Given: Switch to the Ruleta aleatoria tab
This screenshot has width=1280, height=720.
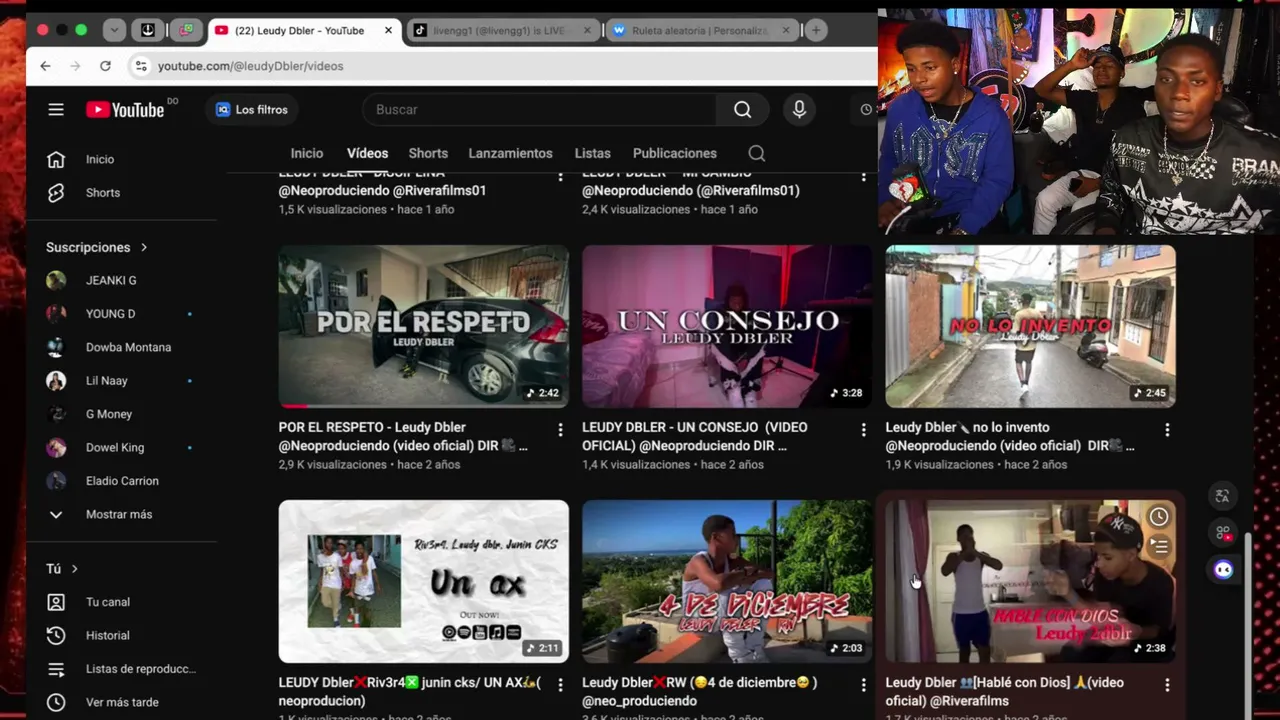Looking at the screenshot, I should [x=701, y=31].
